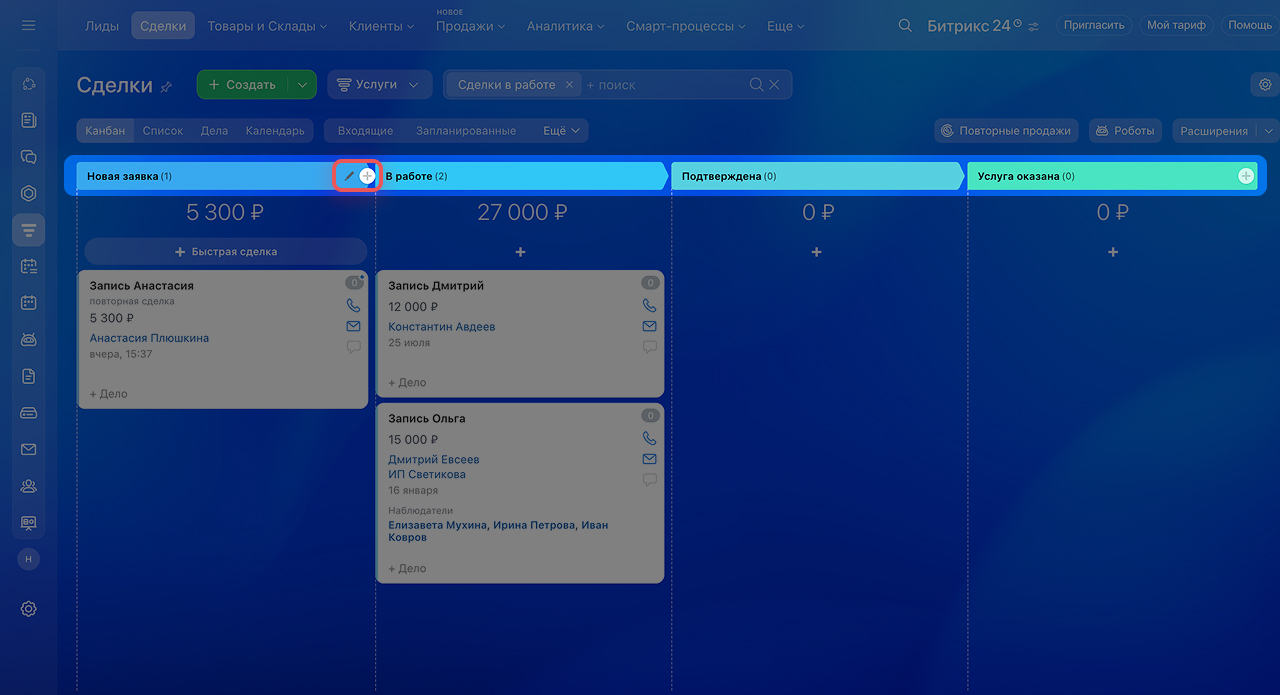Screen dimensions: 1280x695
Task: Expand the Ещё counters dropdown
Action: (560, 131)
